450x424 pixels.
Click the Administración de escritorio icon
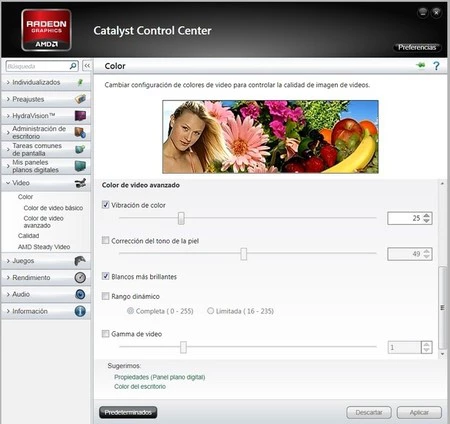[80, 133]
